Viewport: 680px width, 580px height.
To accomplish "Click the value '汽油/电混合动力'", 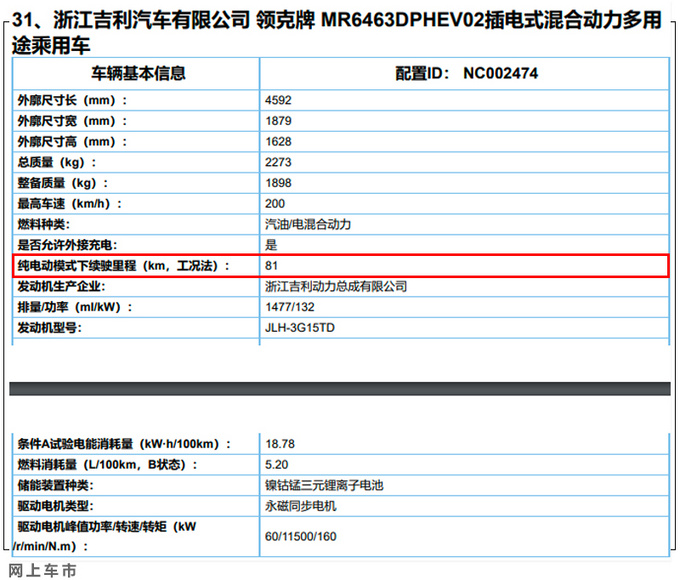I will pos(308,225).
